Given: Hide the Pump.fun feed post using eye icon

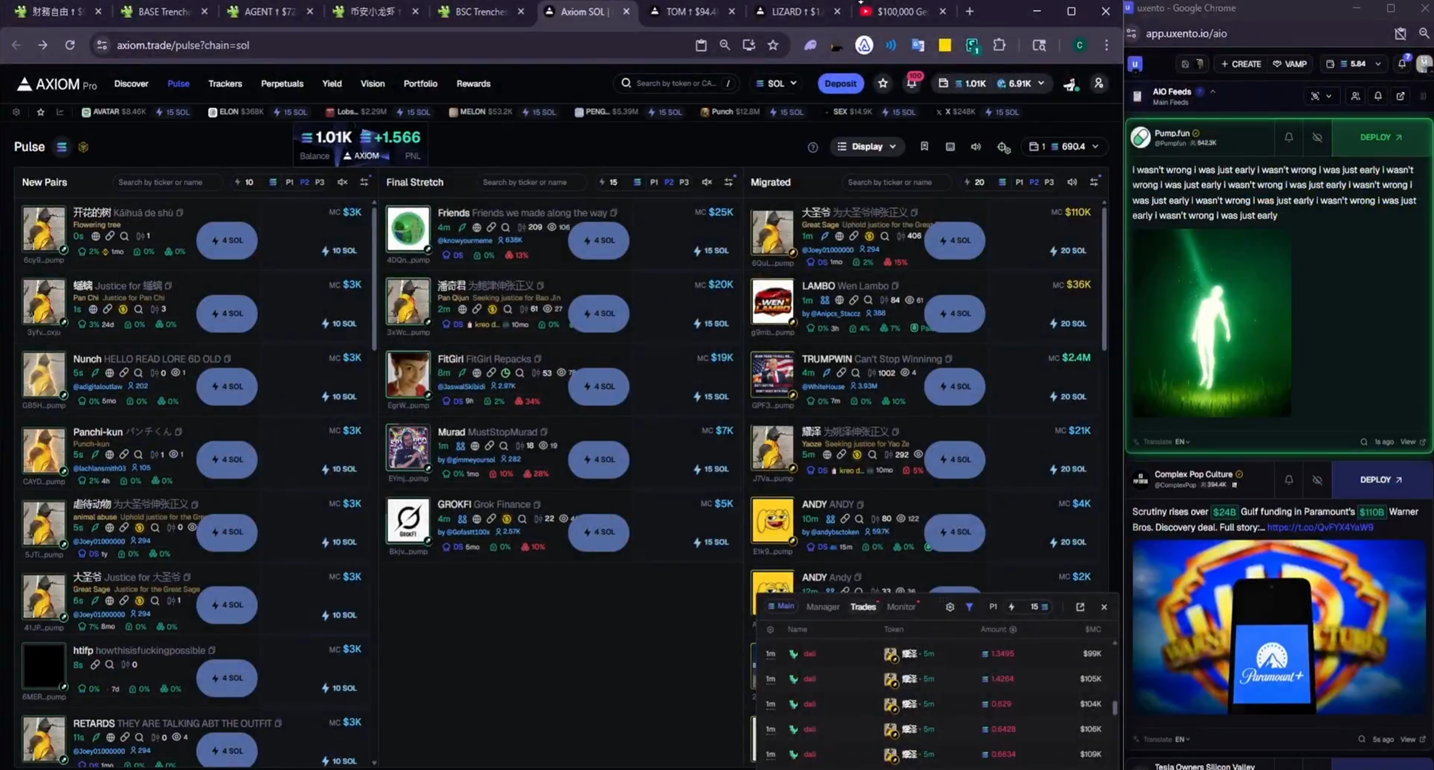Looking at the screenshot, I should click(x=1317, y=138).
